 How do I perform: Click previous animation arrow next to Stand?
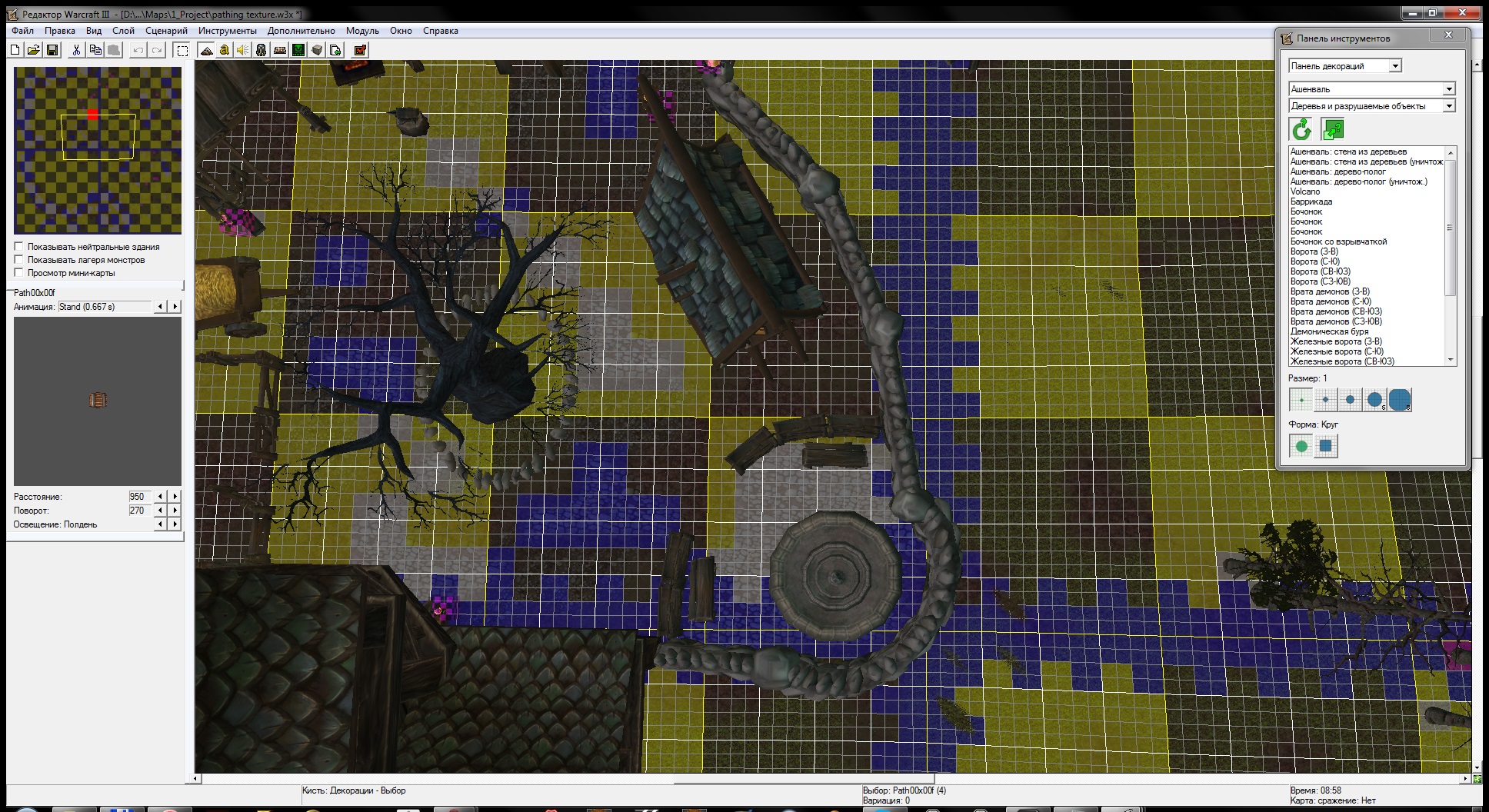(160, 307)
